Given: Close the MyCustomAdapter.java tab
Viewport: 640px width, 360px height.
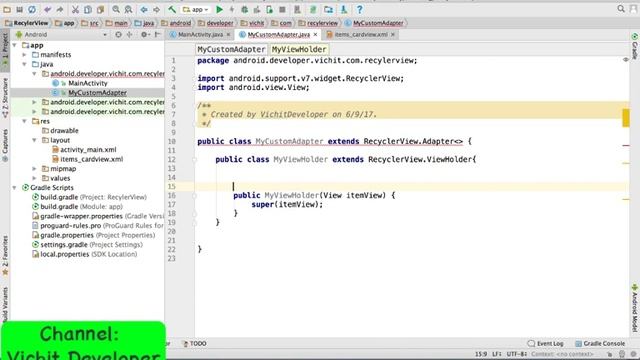Looking at the screenshot, I should pyautogui.click(x=315, y=35).
